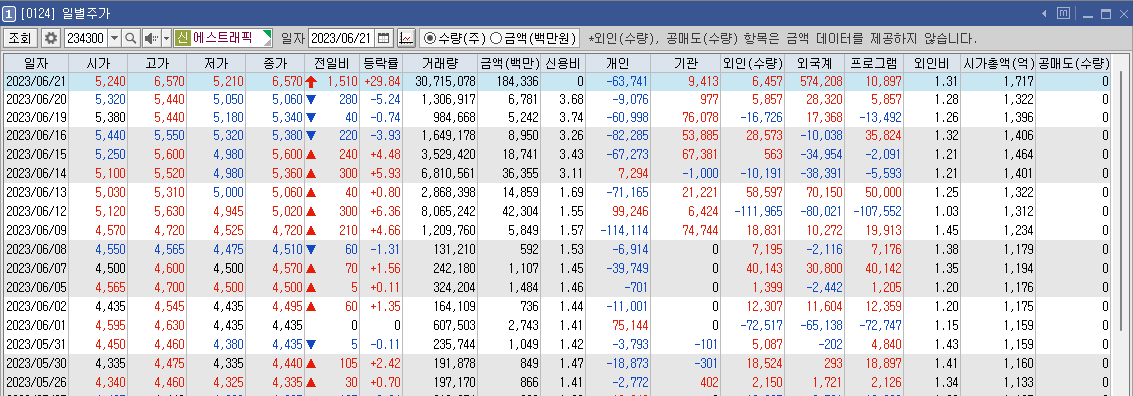
Task: Open the calendar date picker icon
Action: [x=384, y=38]
